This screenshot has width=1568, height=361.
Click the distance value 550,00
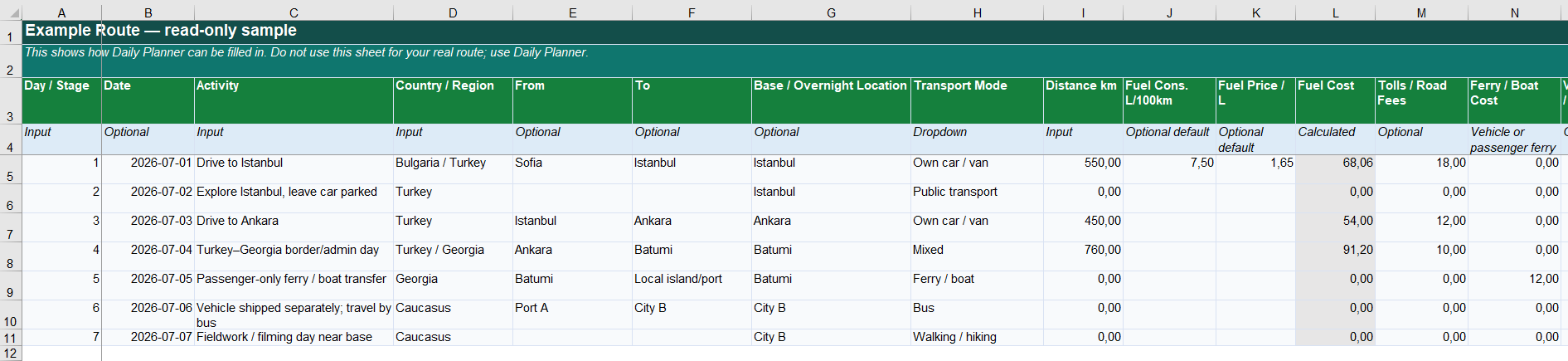(1083, 169)
